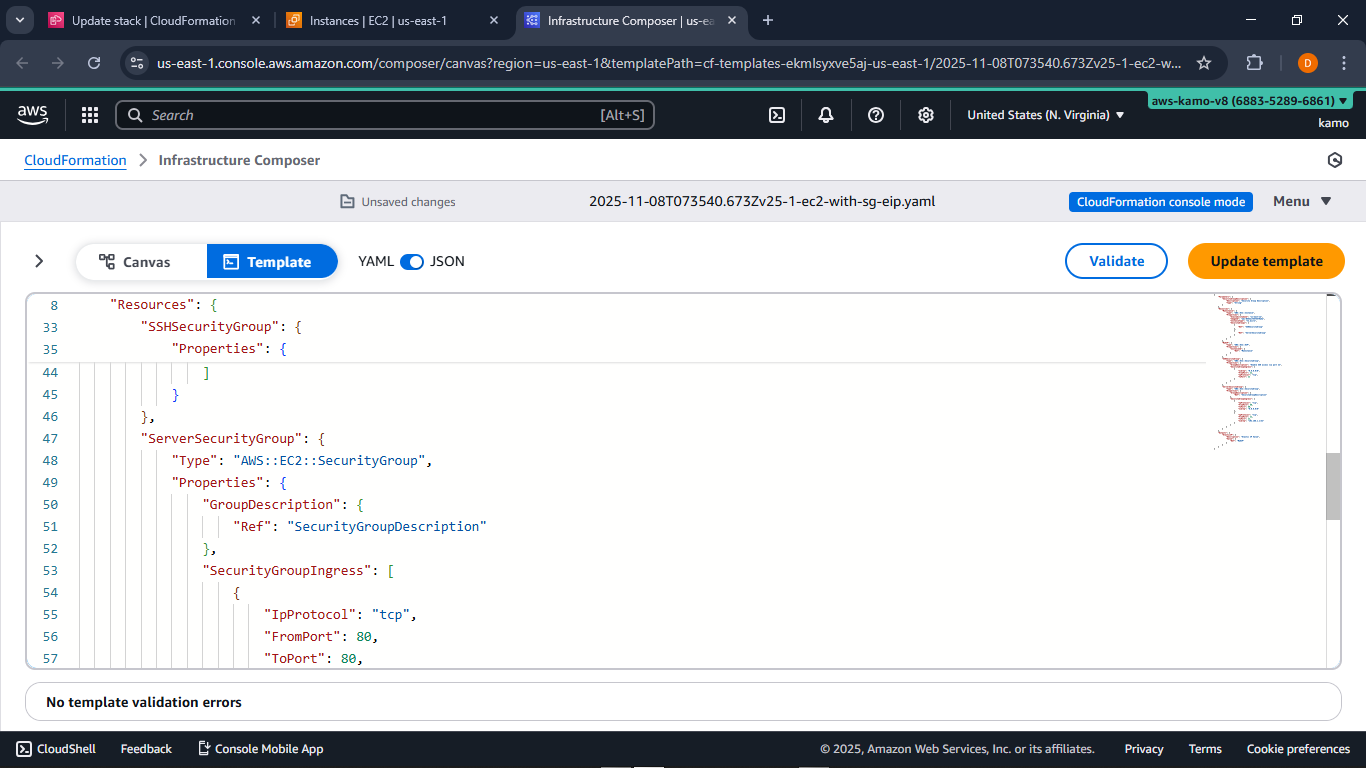Open the notifications bell
The height and width of the screenshot is (768, 1366).
point(825,115)
